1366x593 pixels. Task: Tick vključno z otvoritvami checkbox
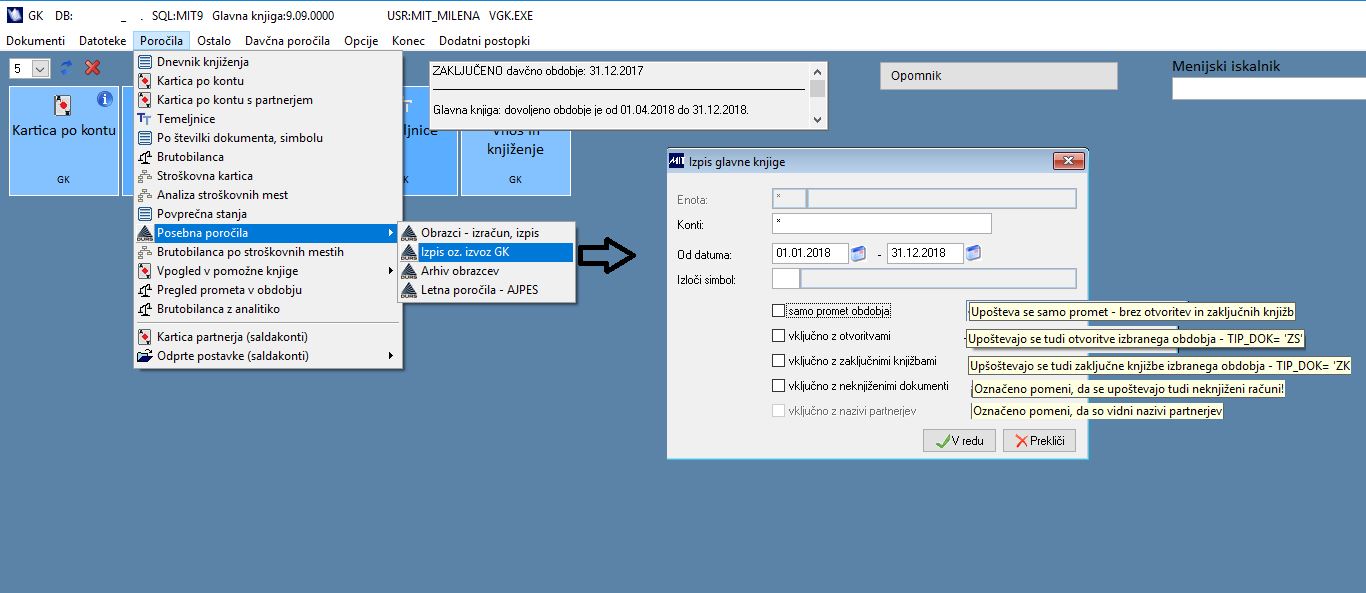[x=779, y=336]
